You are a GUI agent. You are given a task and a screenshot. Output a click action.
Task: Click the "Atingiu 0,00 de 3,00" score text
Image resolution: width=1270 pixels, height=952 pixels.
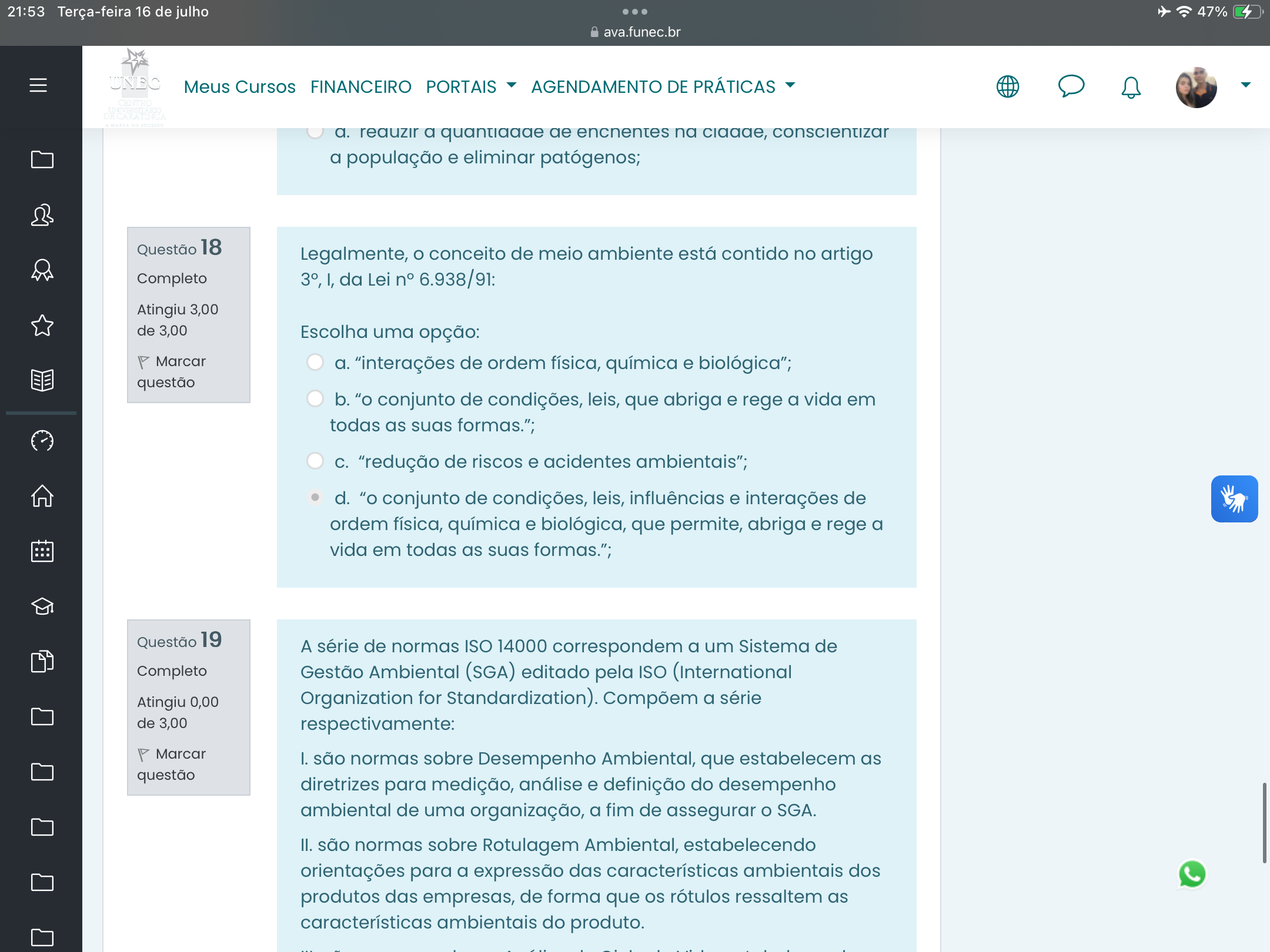point(178,712)
